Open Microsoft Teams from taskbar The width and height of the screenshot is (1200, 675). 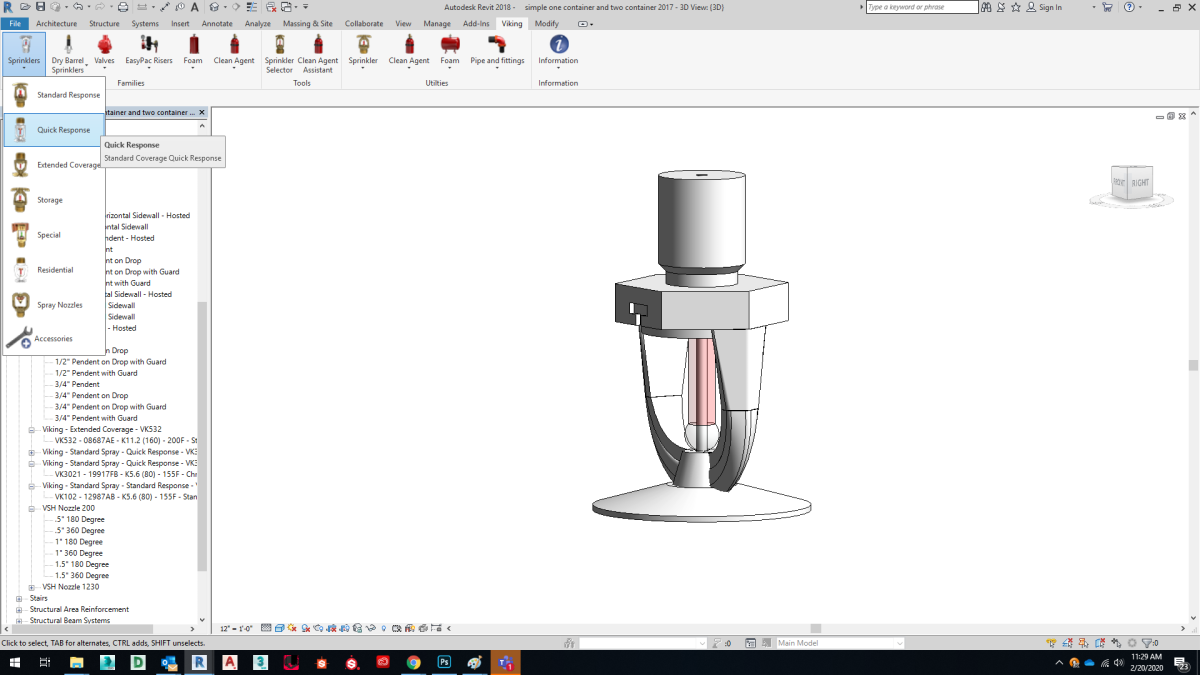(505, 662)
